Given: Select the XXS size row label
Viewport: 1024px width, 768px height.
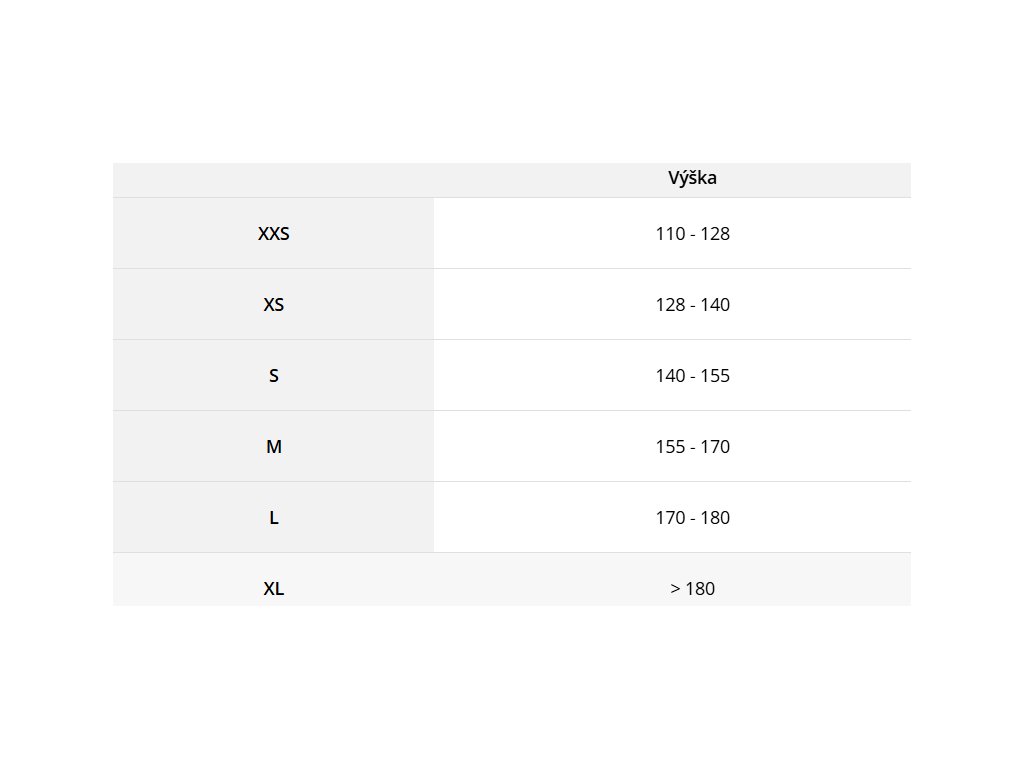Looking at the screenshot, I should click(x=274, y=234).
